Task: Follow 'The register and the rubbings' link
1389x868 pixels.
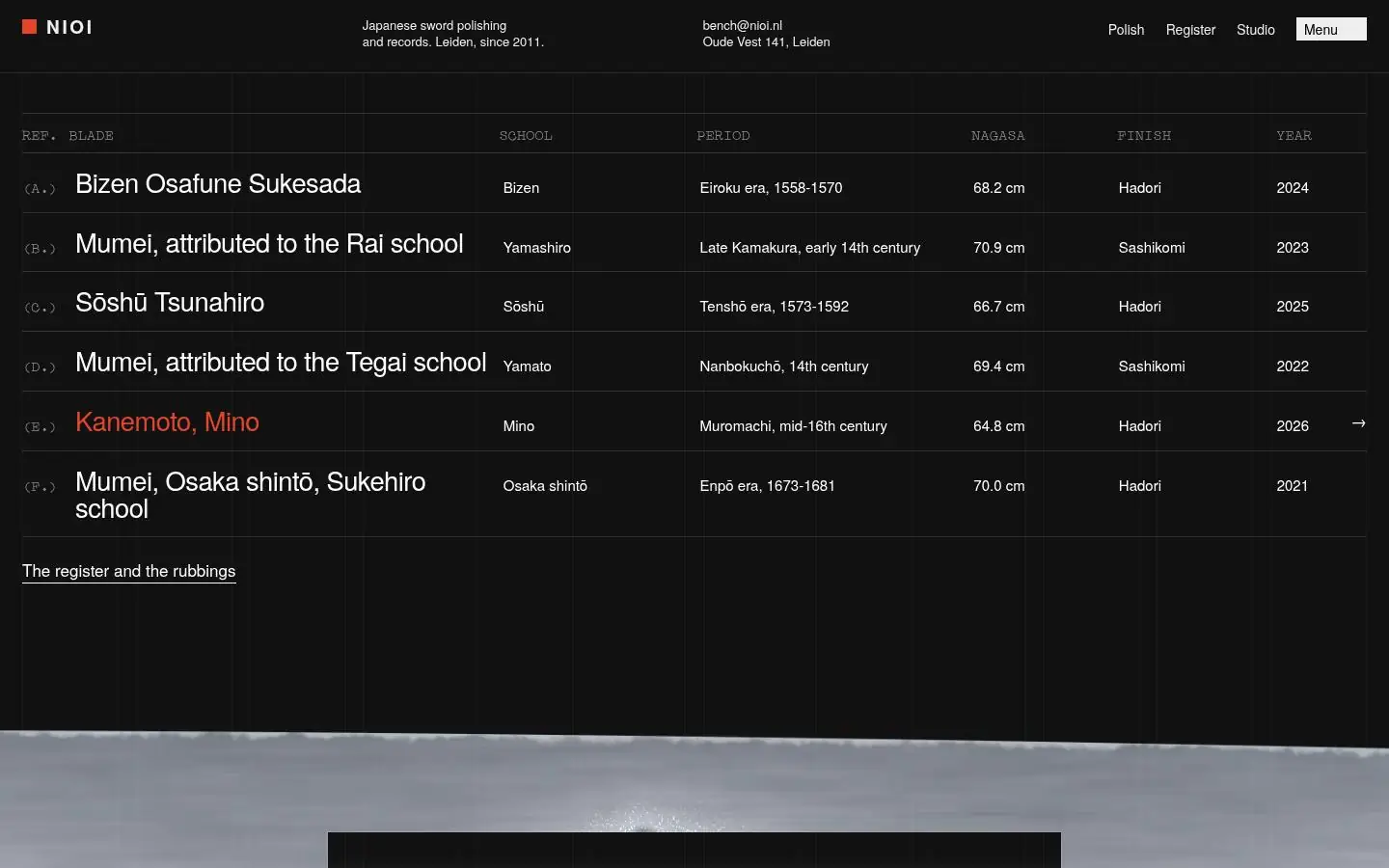Action: [129, 571]
